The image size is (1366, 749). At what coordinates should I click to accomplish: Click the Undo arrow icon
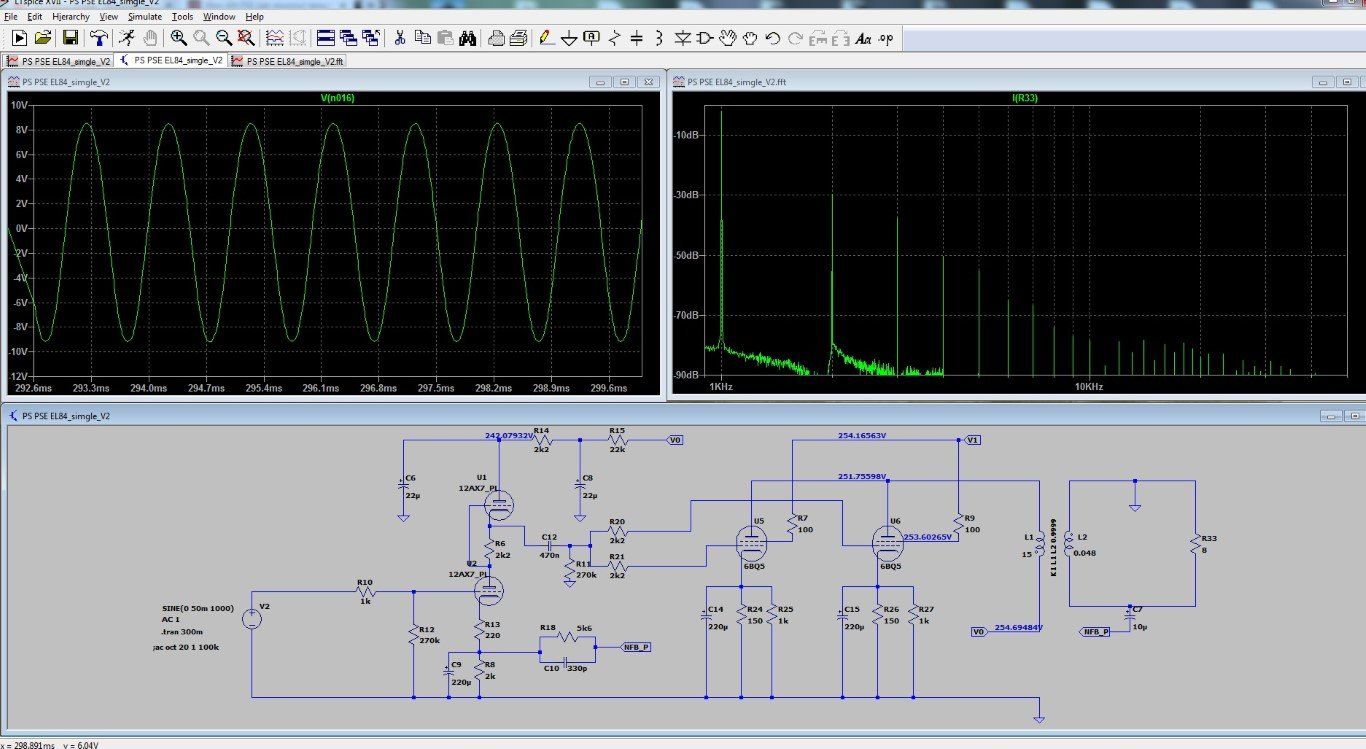772,38
